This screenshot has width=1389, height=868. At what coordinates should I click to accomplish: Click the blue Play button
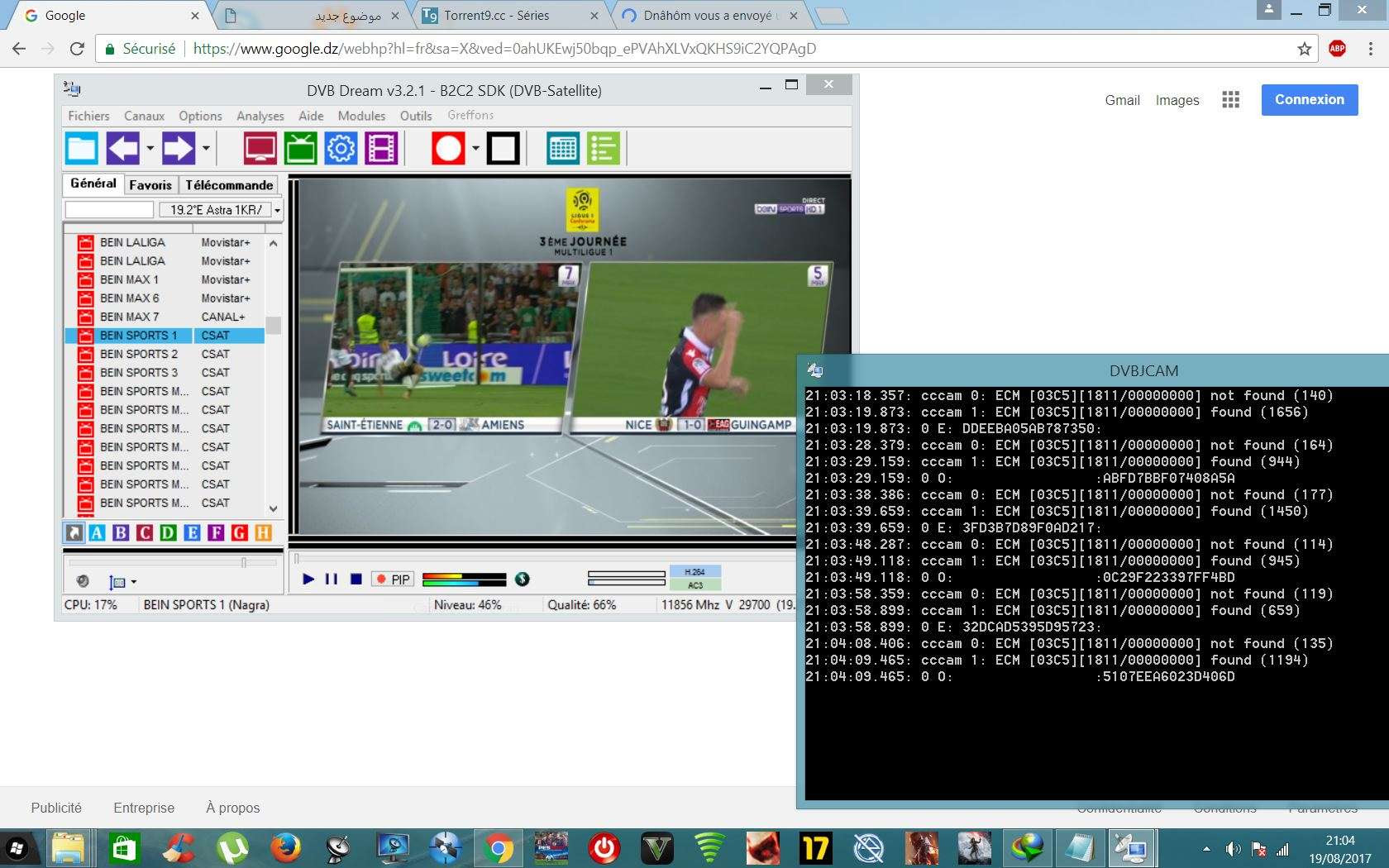(x=308, y=579)
